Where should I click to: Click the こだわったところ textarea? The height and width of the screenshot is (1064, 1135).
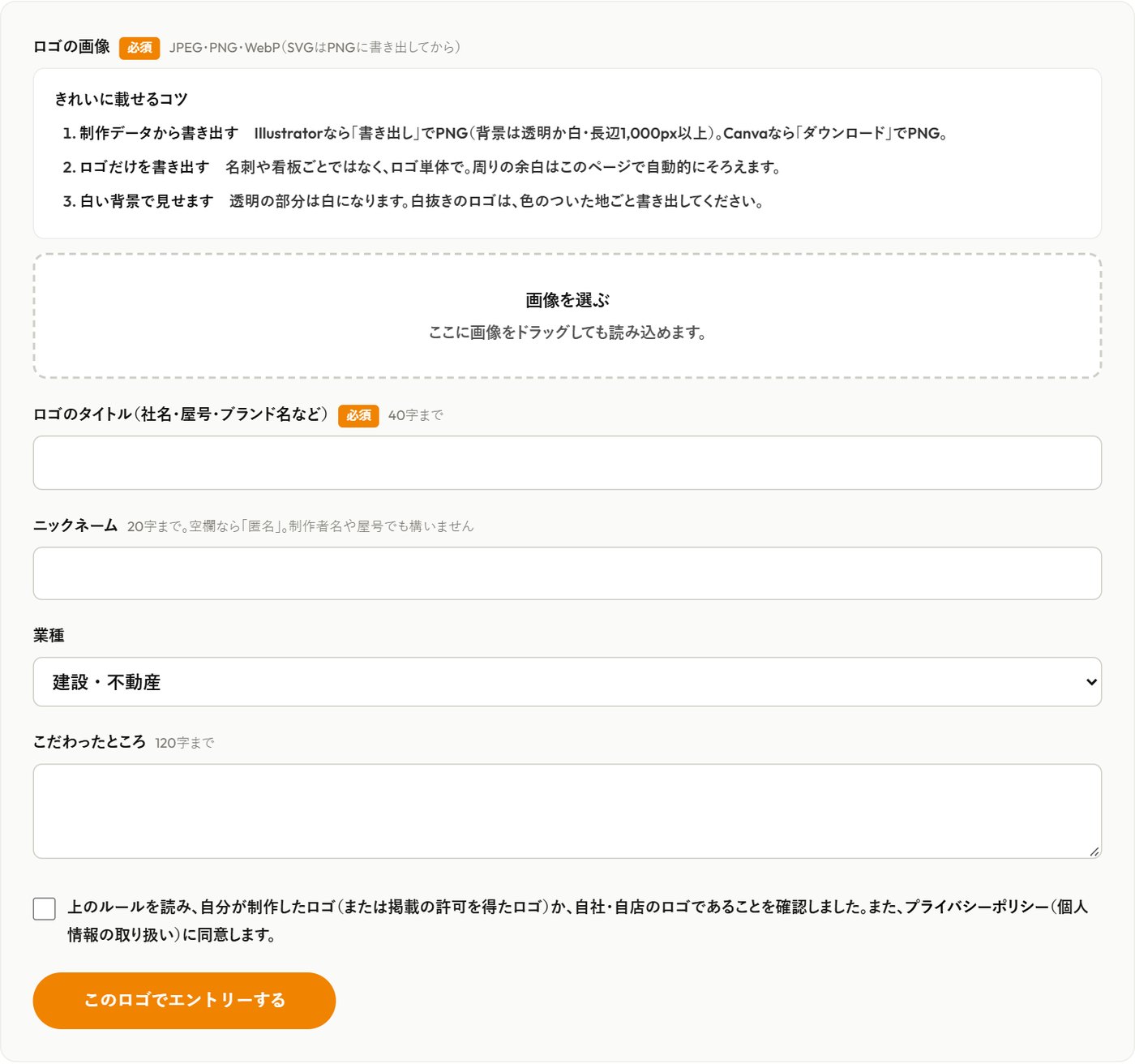pyautogui.click(x=567, y=811)
